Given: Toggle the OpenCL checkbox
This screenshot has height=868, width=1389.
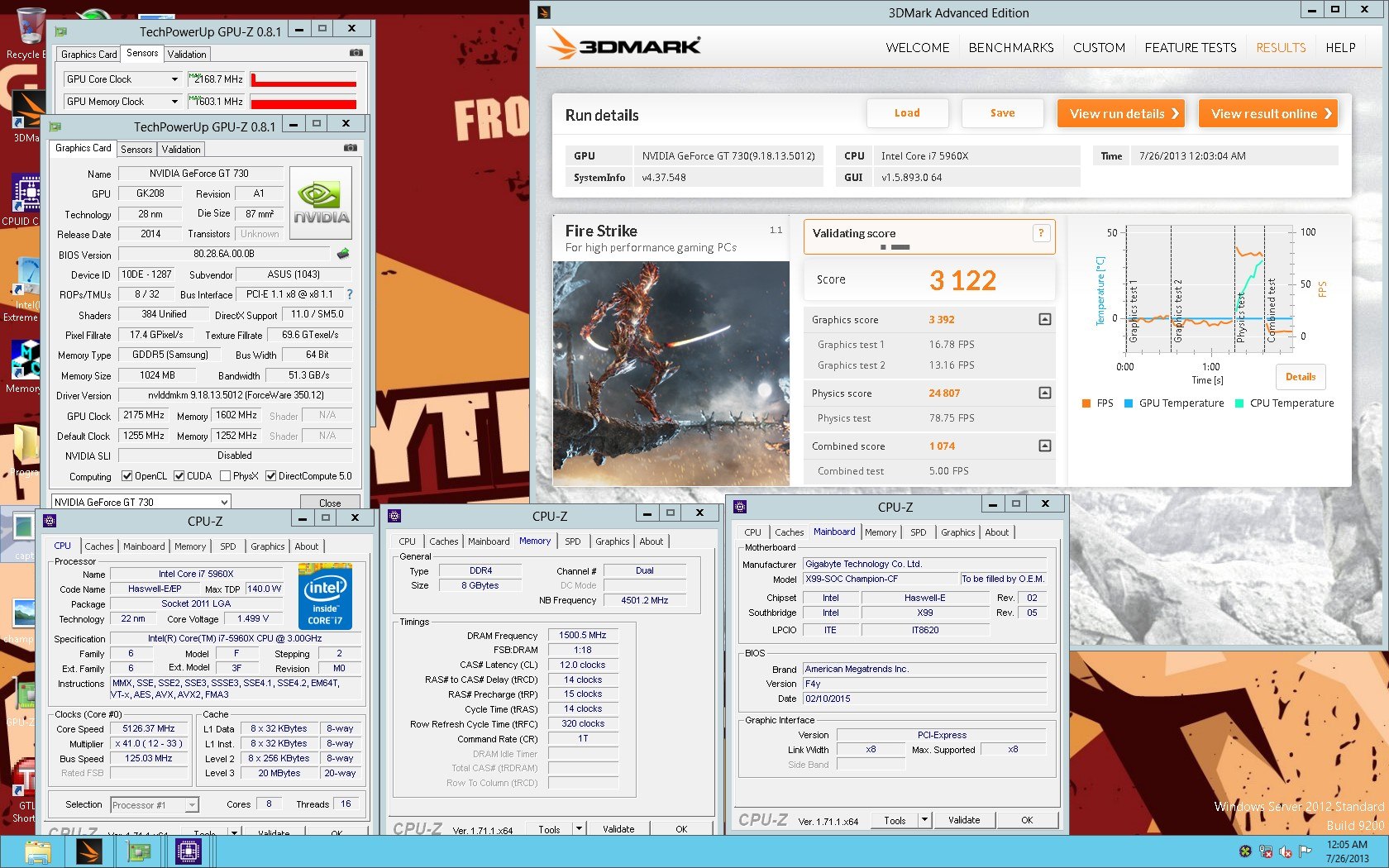Looking at the screenshot, I should (126, 476).
